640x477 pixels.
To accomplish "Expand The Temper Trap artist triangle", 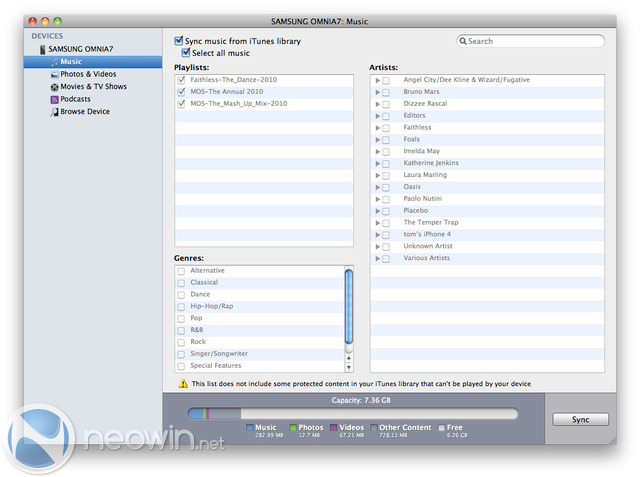I will pos(378,223).
